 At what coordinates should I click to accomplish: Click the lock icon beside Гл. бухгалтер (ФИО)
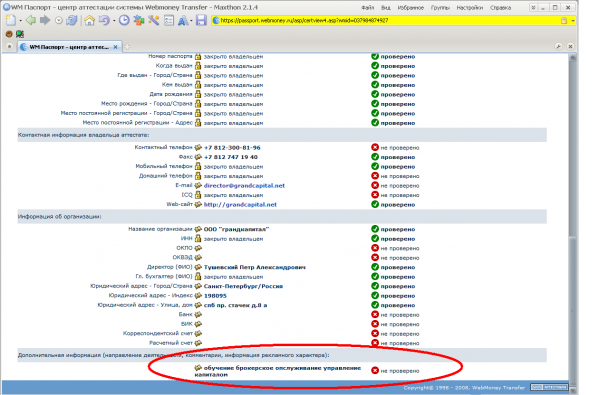198,276
